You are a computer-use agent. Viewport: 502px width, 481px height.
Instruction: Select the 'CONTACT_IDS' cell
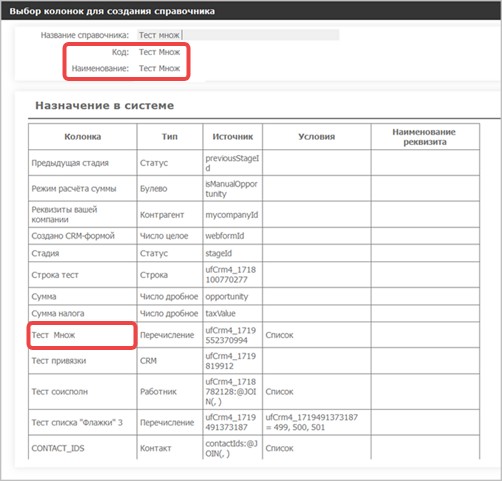tap(83, 448)
